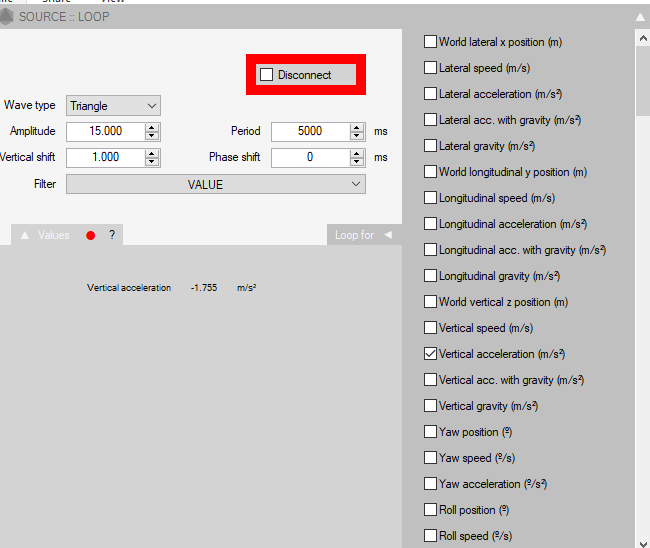Screen dimensions: 650x548
Task: Enable Vertical acc. with gravity checkbox
Action: [430, 380]
